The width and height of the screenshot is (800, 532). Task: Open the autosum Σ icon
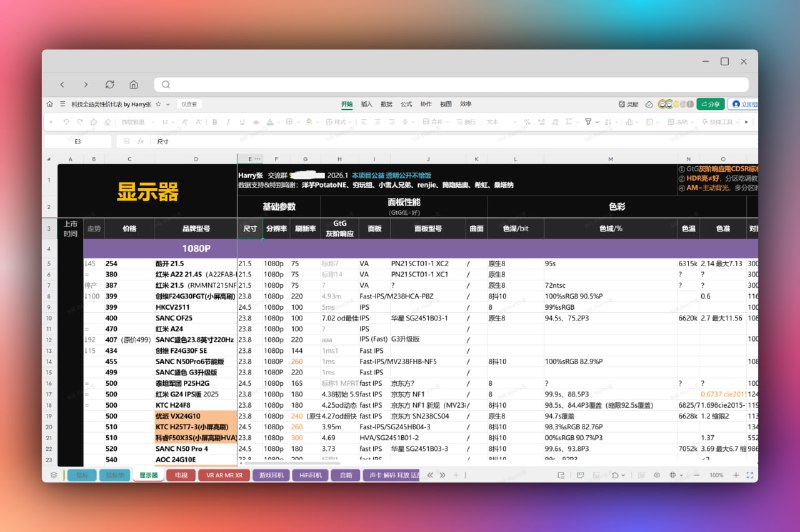(569, 122)
